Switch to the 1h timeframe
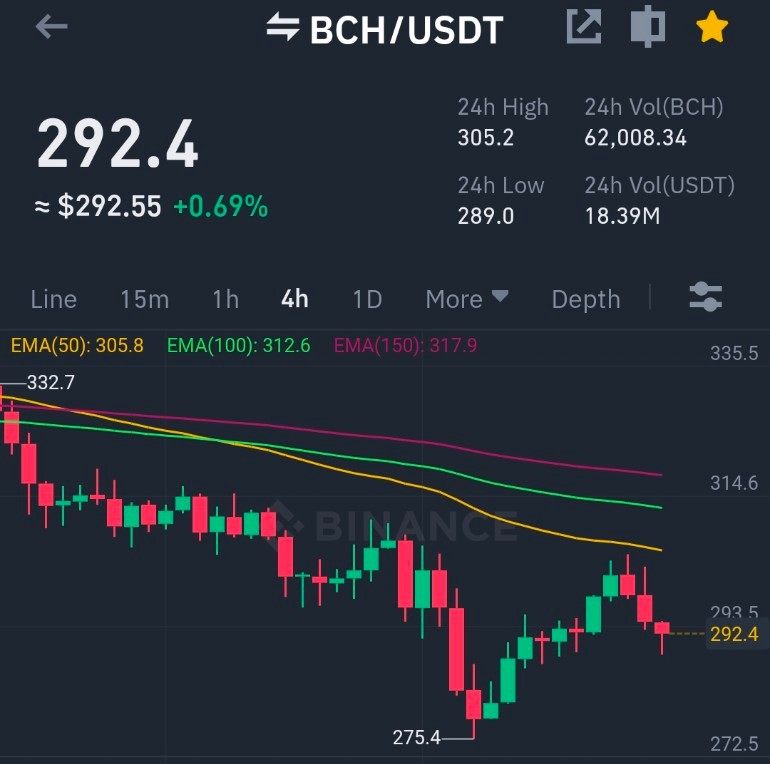This screenshot has width=770, height=764. 226,299
